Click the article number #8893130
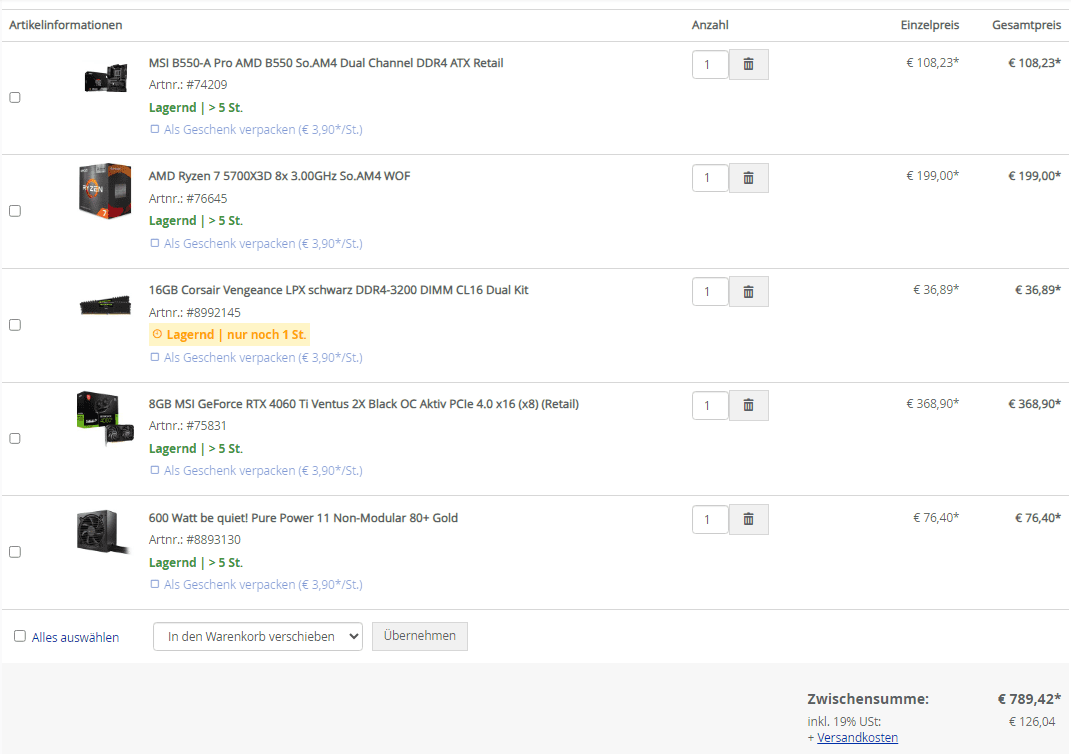Screen dimensions: 1071x754 (213, 540)
